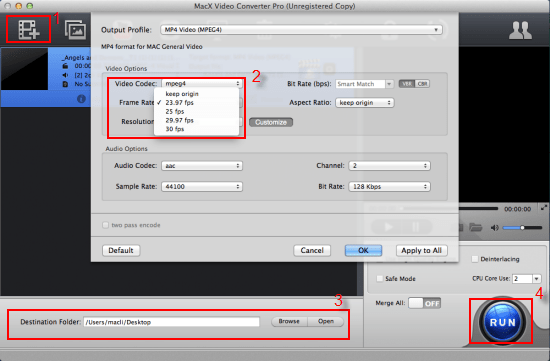The height and width of the screenshot is (361, 550).
Task: Click the Customize resolution button
Action: click(x=271, y=122)
